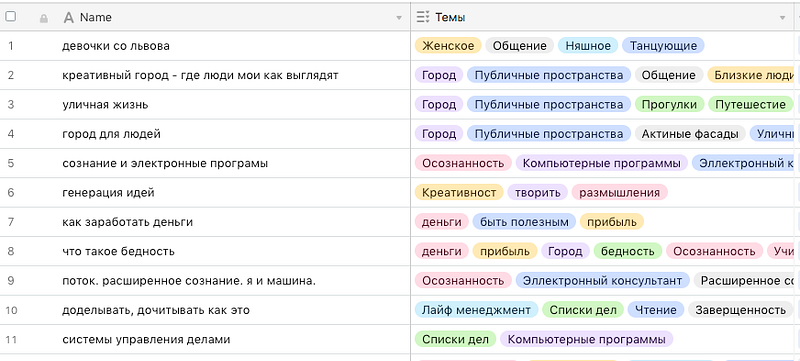Click the multi-select icon beside Темы
Screen dimensions: 800x361
coord(423,17)
